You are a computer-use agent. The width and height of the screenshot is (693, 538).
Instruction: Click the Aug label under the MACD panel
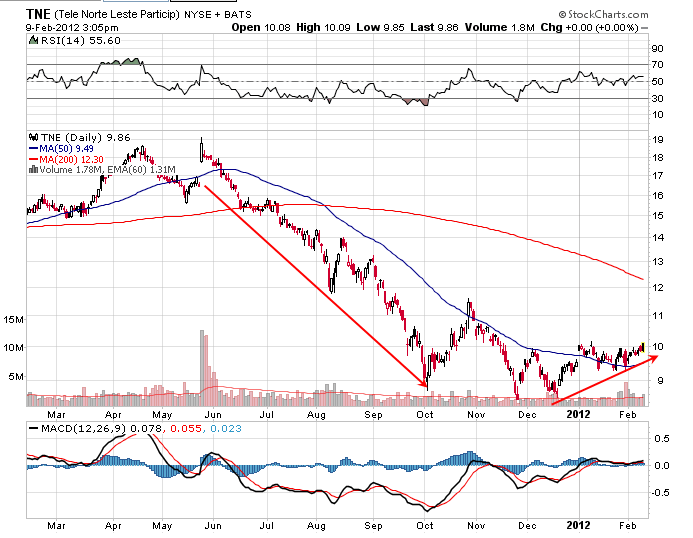(x=316, y=526)
